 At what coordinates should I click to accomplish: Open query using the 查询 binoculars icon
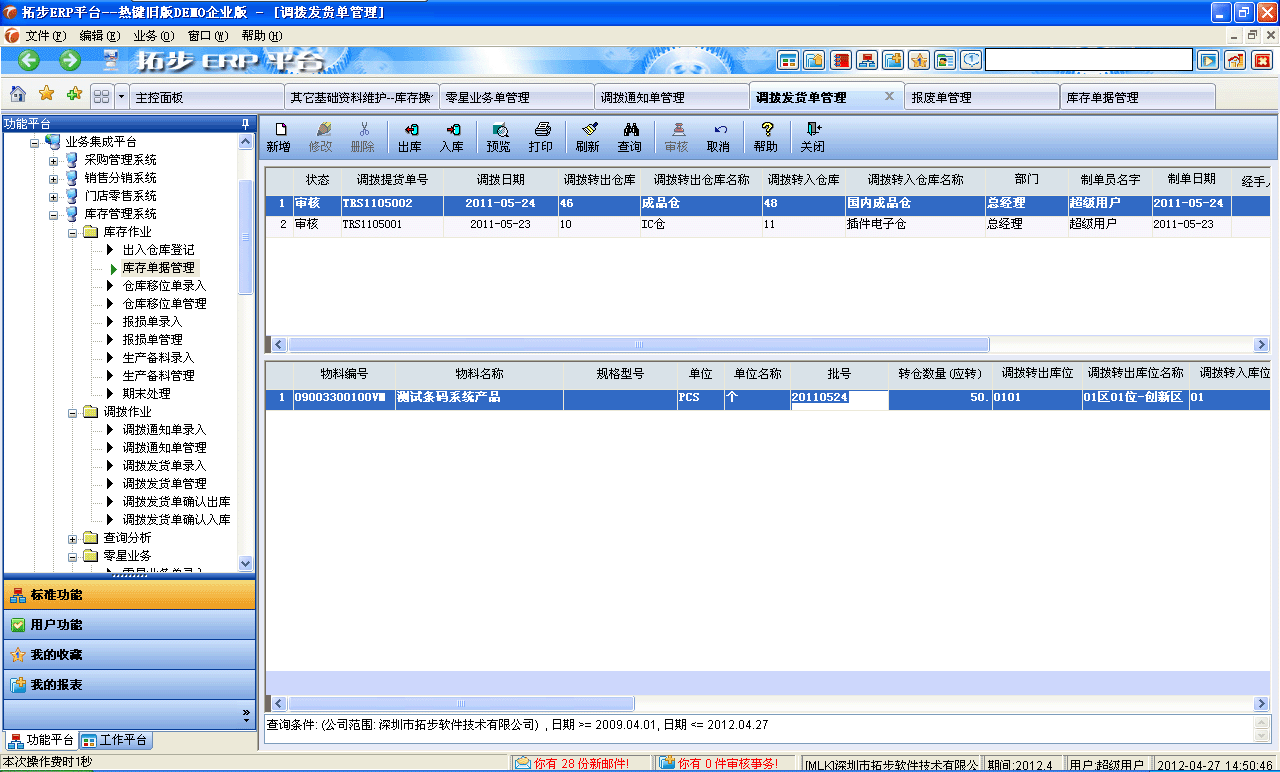click(632, 135)
